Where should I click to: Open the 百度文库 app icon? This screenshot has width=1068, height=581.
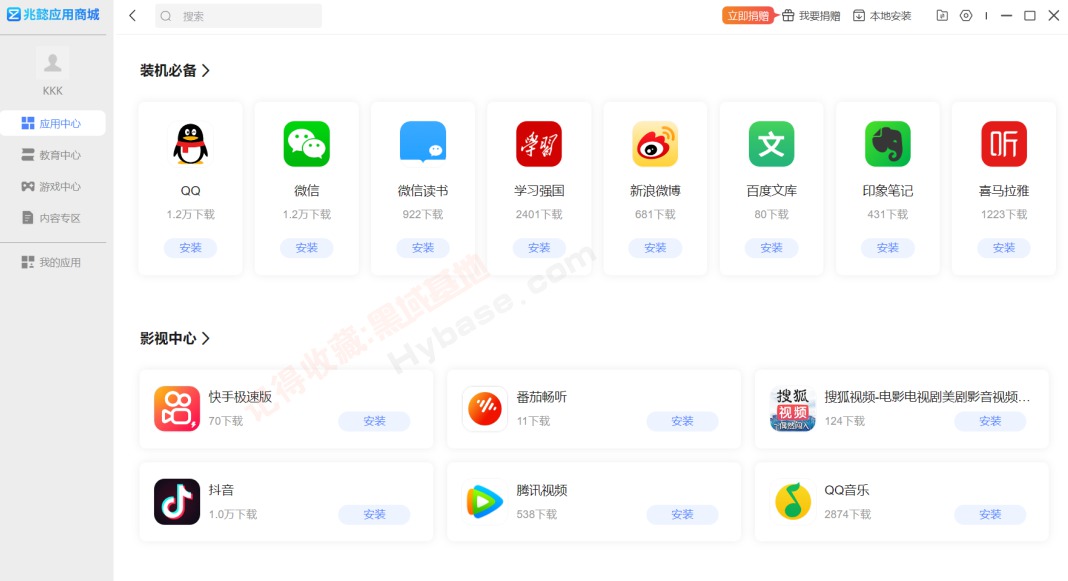point(771,144)
